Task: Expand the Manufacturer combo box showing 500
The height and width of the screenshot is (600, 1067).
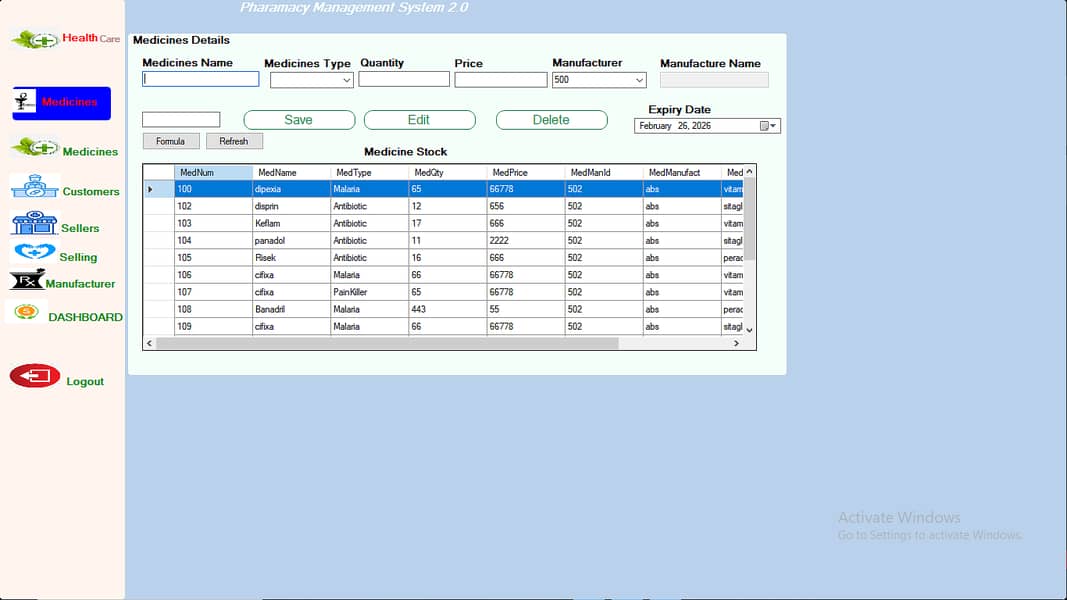Action: click(639, 80)
